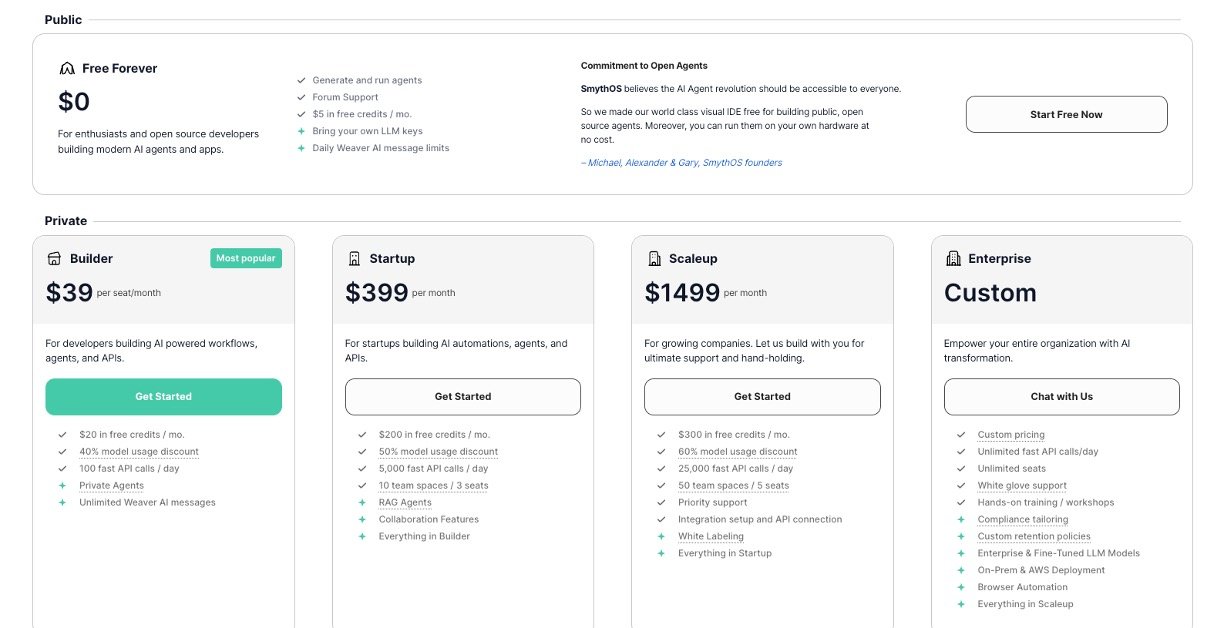1224x628 pixels.
Task: Click the Startup plan icon
Action: (x=354, y=258)
